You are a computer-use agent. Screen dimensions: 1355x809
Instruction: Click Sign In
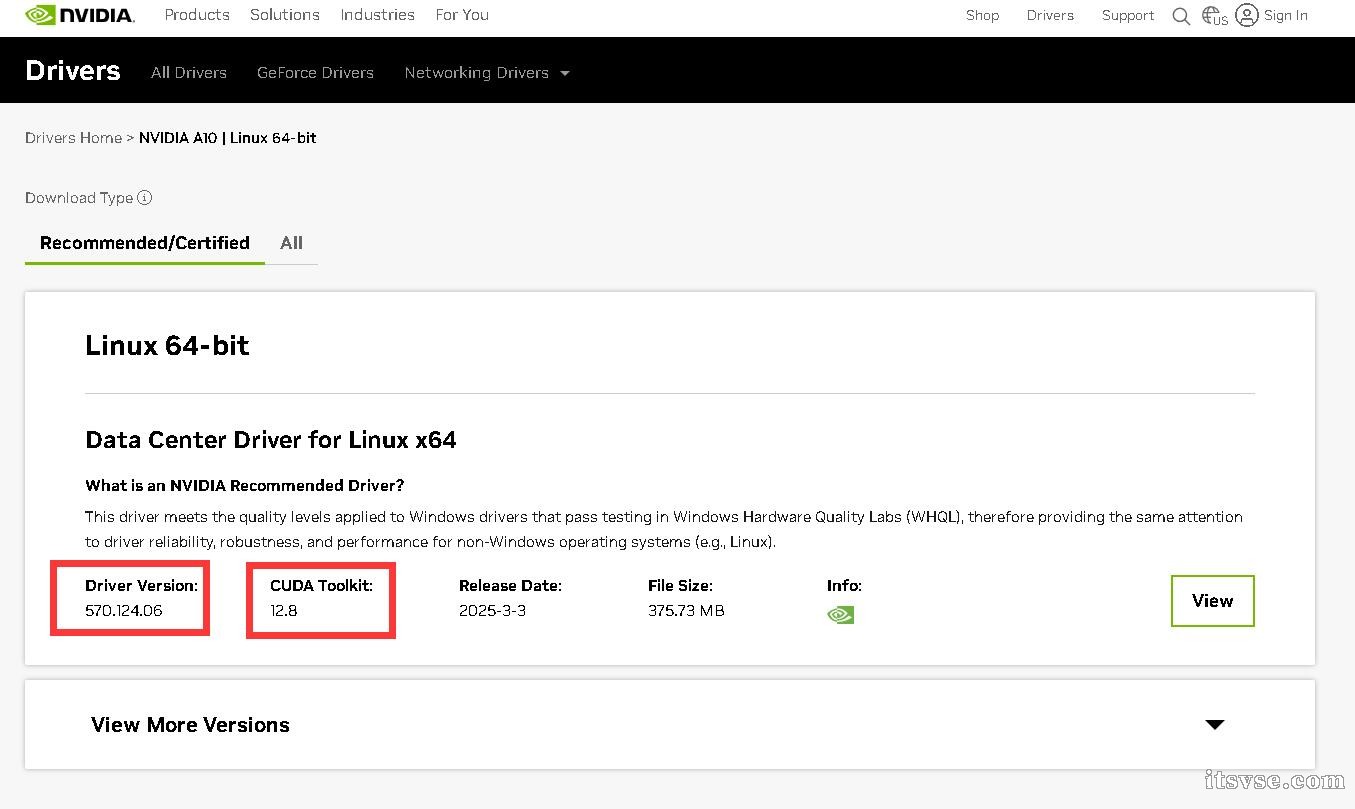click(x=1286, y=15)
